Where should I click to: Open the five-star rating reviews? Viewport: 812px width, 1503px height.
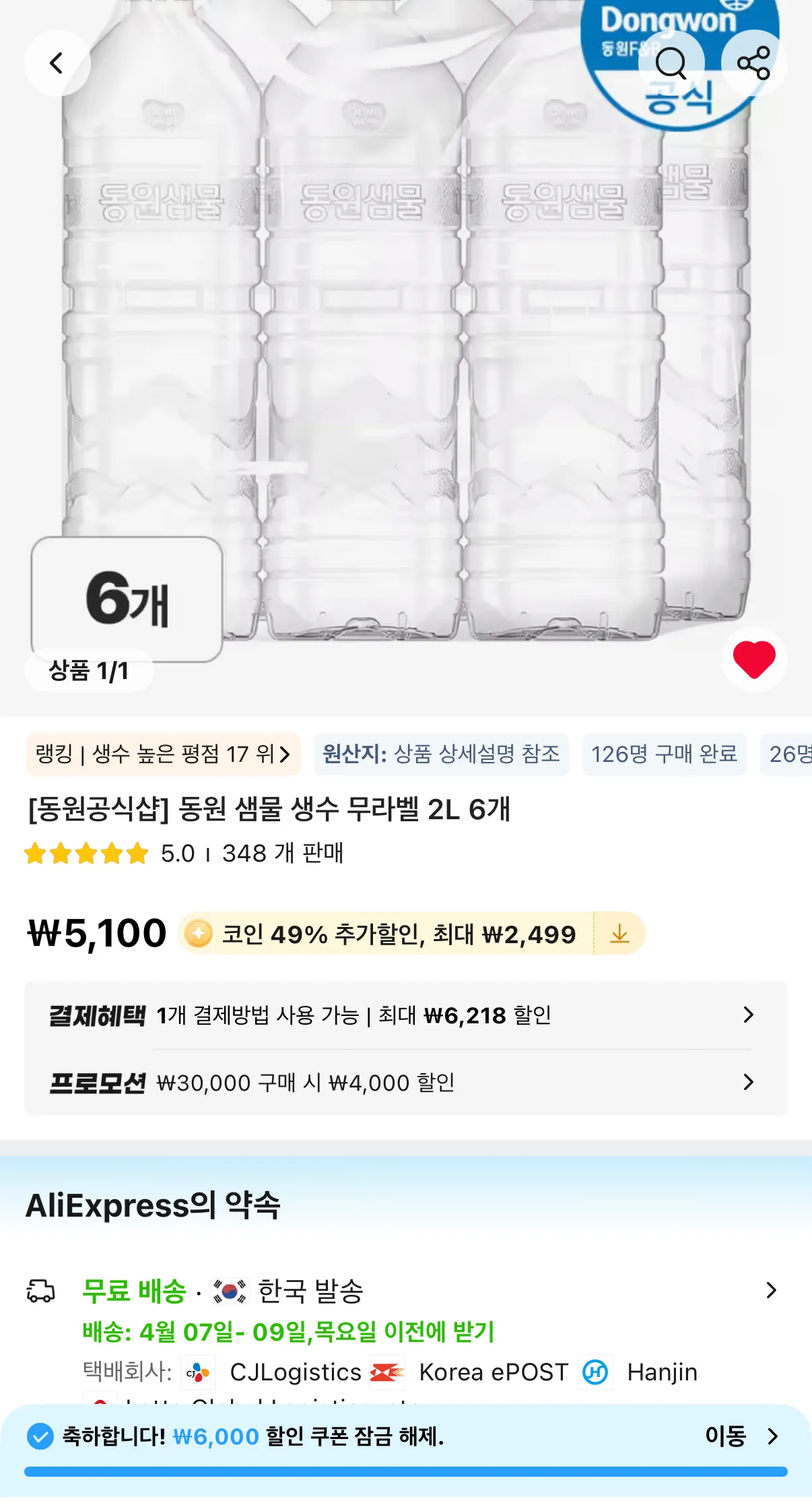(x=86, y=854)
